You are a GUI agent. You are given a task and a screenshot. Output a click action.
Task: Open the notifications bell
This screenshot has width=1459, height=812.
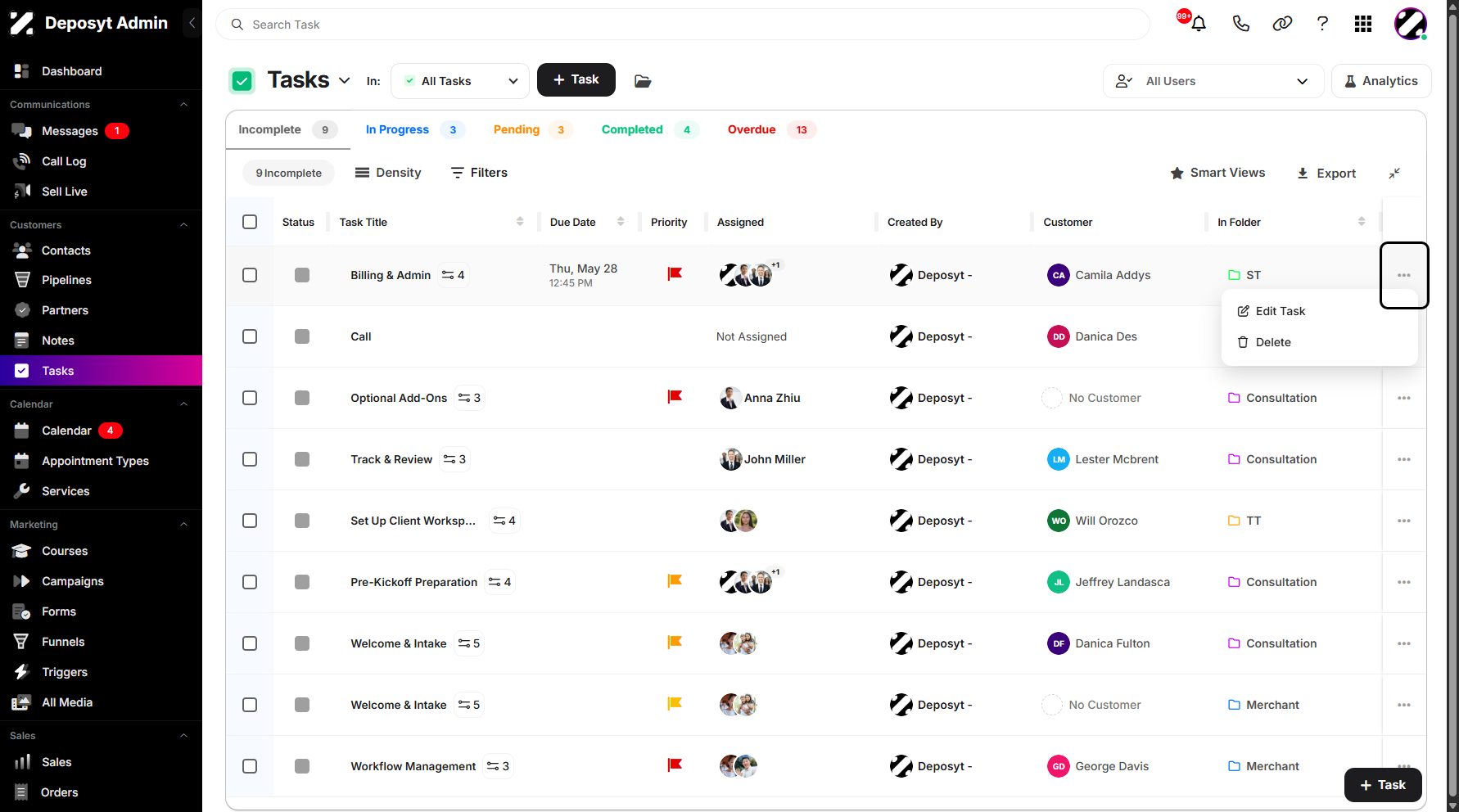[1199, 24]
